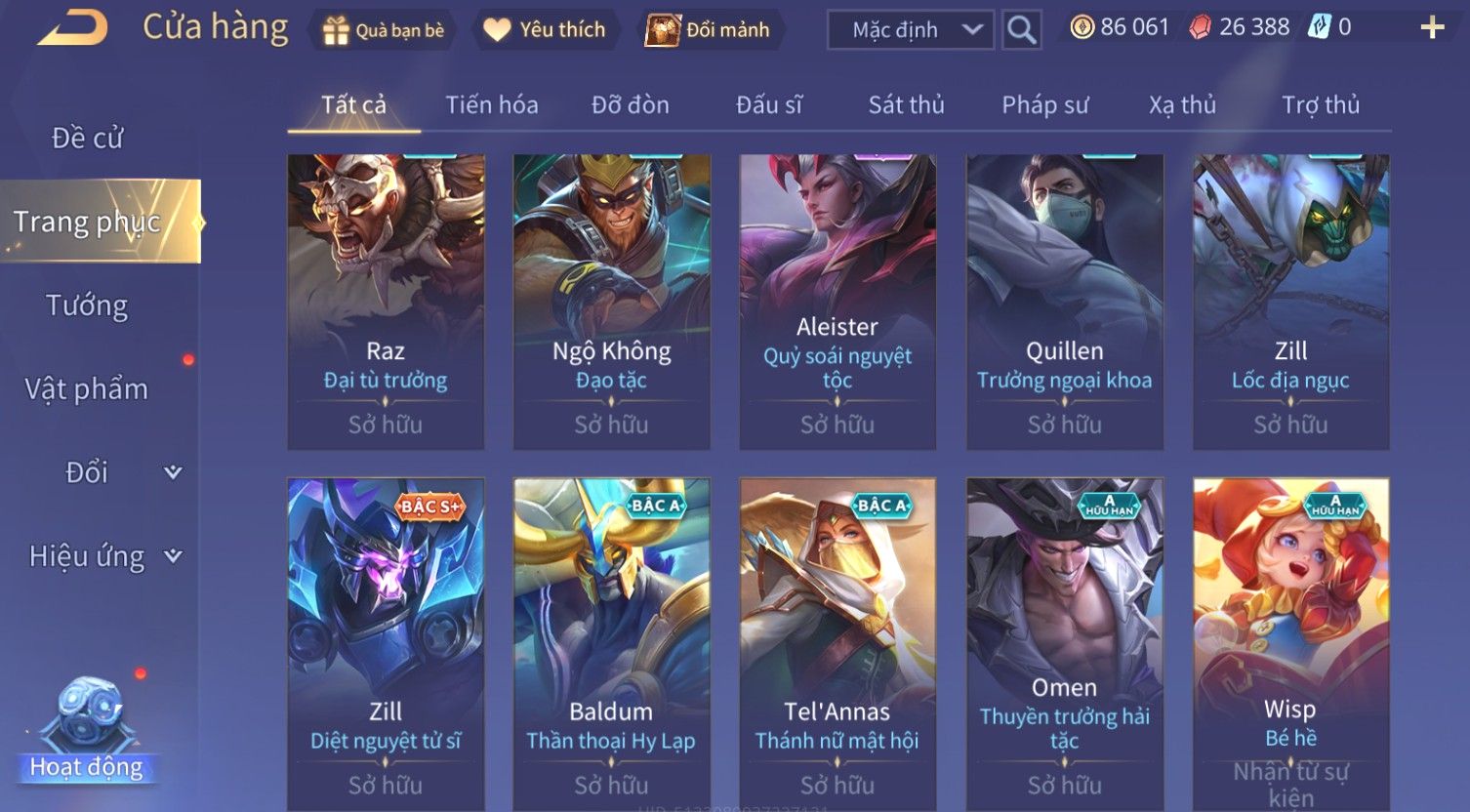Click the Quà bạn bè gift icon

[337, 31]
